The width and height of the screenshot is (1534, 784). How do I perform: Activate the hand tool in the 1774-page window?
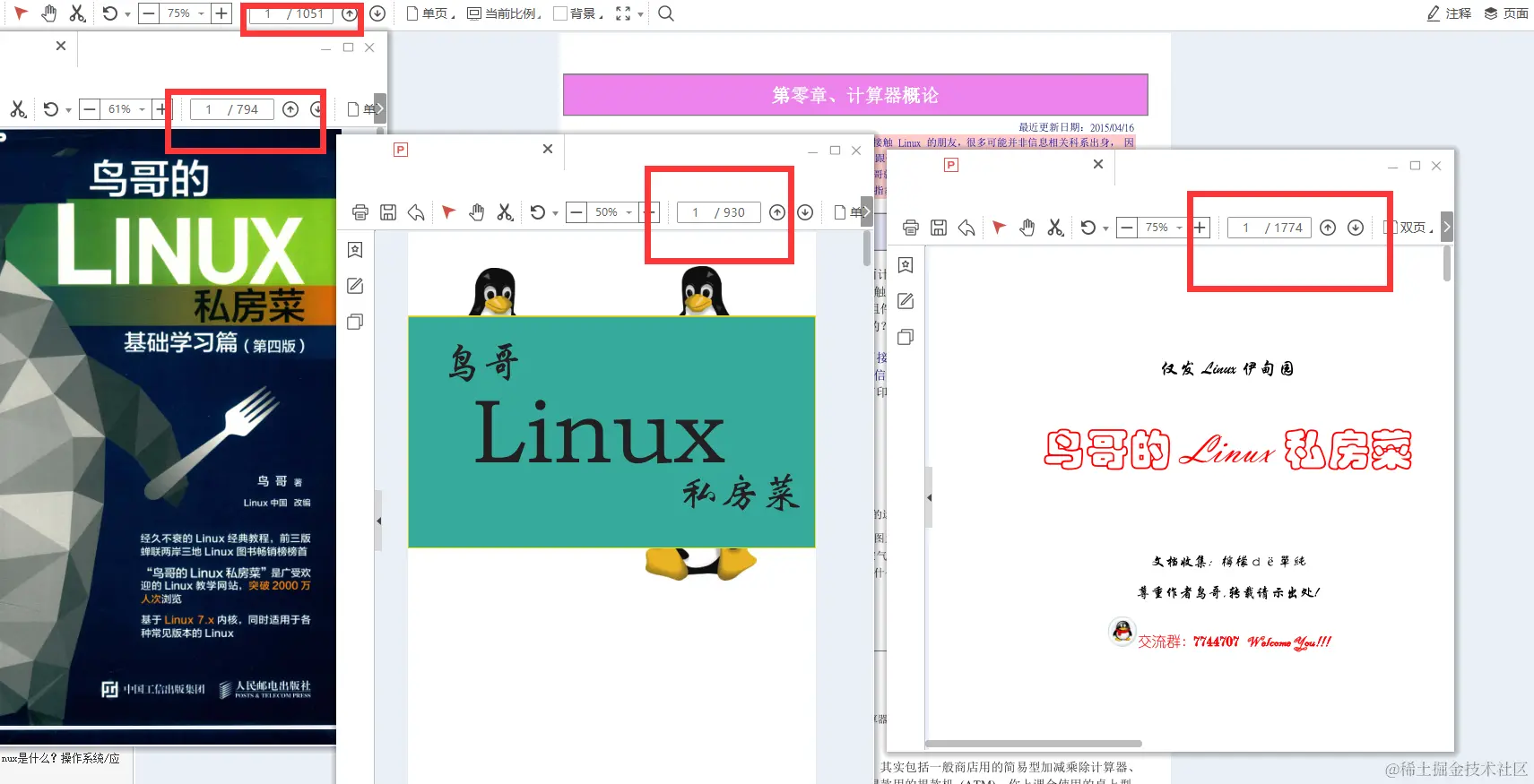(1027, 228)
